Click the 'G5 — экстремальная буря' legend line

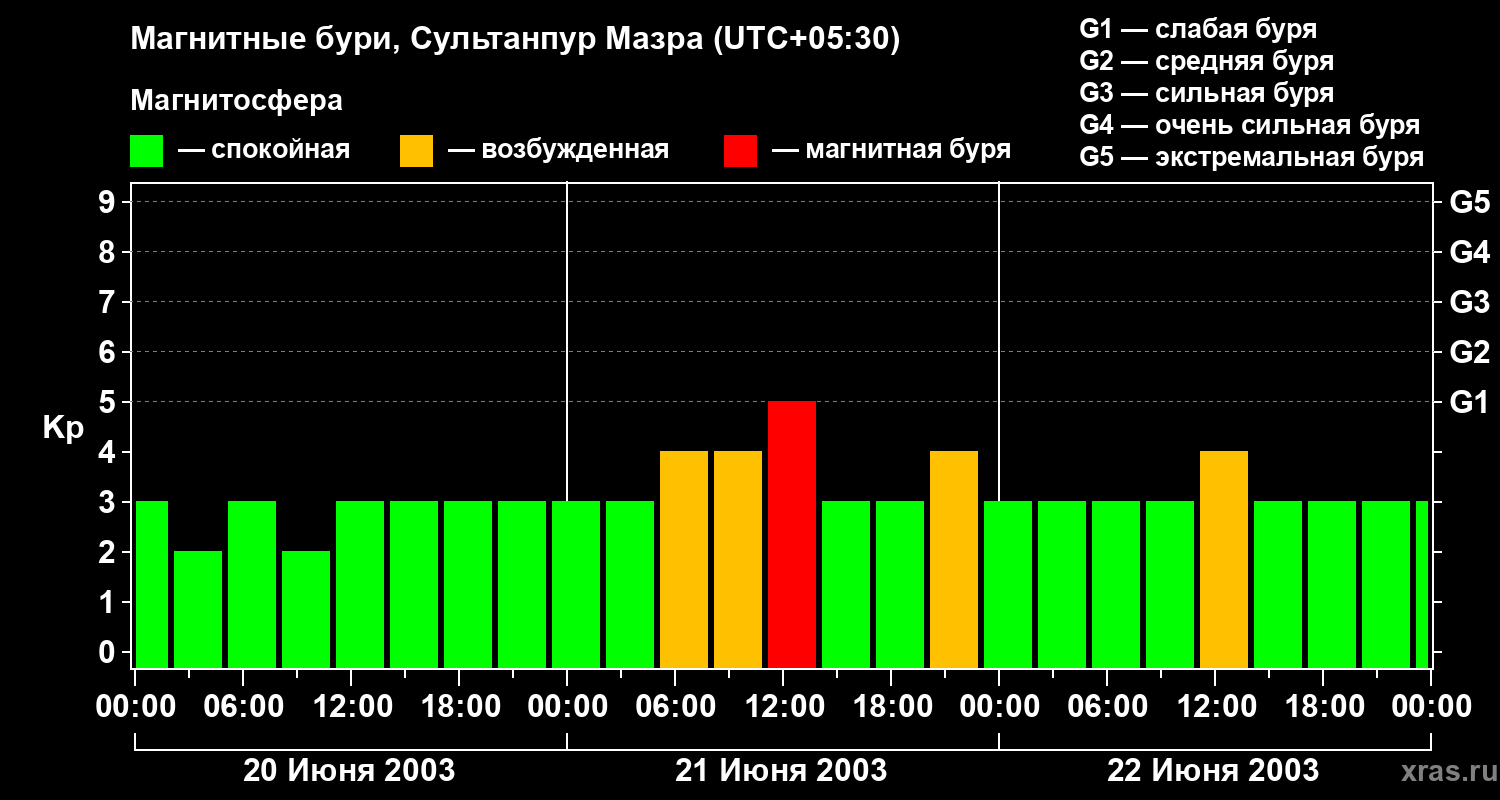(x=1252, y=157)
